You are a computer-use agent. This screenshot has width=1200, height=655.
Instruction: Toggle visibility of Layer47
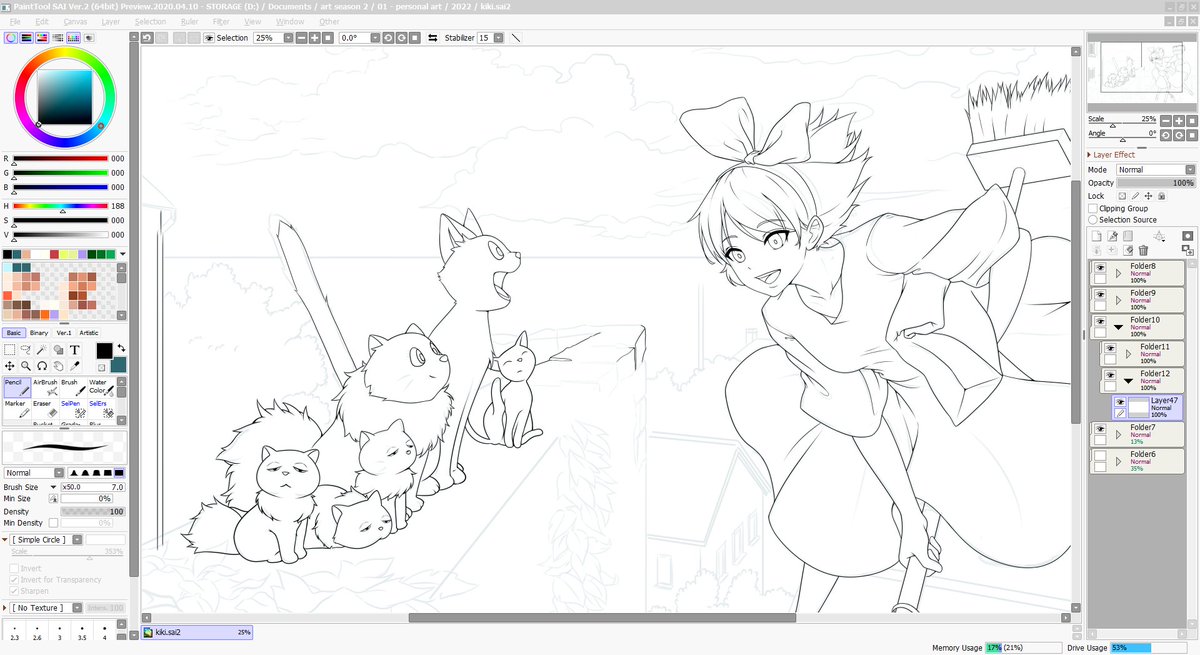tap(1120, 401)
